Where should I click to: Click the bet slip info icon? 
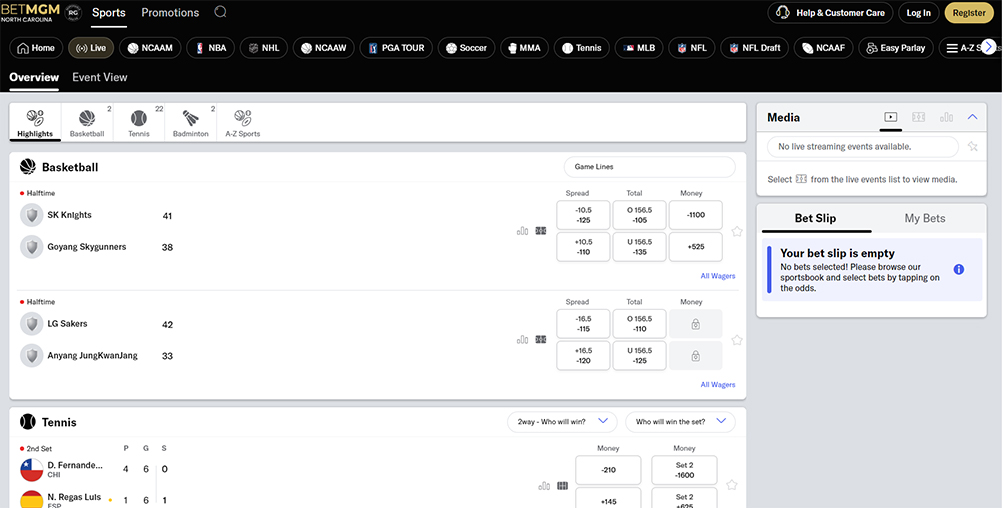(x=959, y=270)
